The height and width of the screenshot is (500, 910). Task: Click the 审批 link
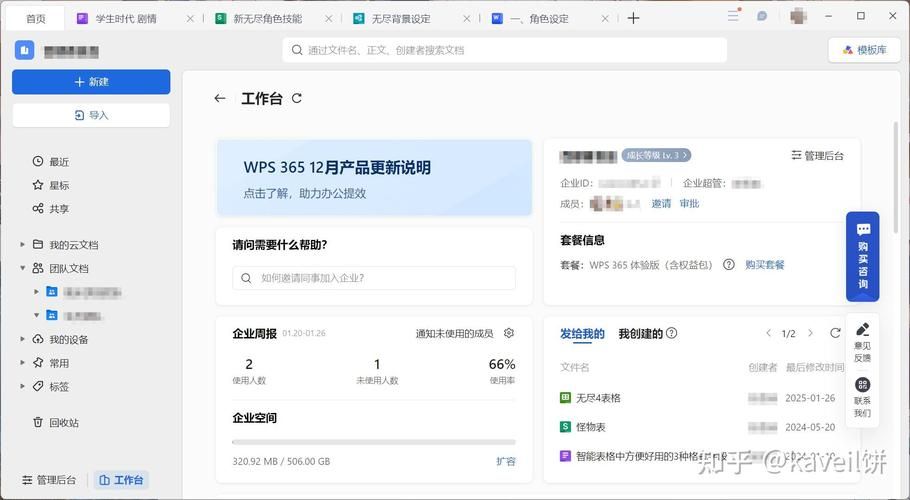(x=689, y=204)
